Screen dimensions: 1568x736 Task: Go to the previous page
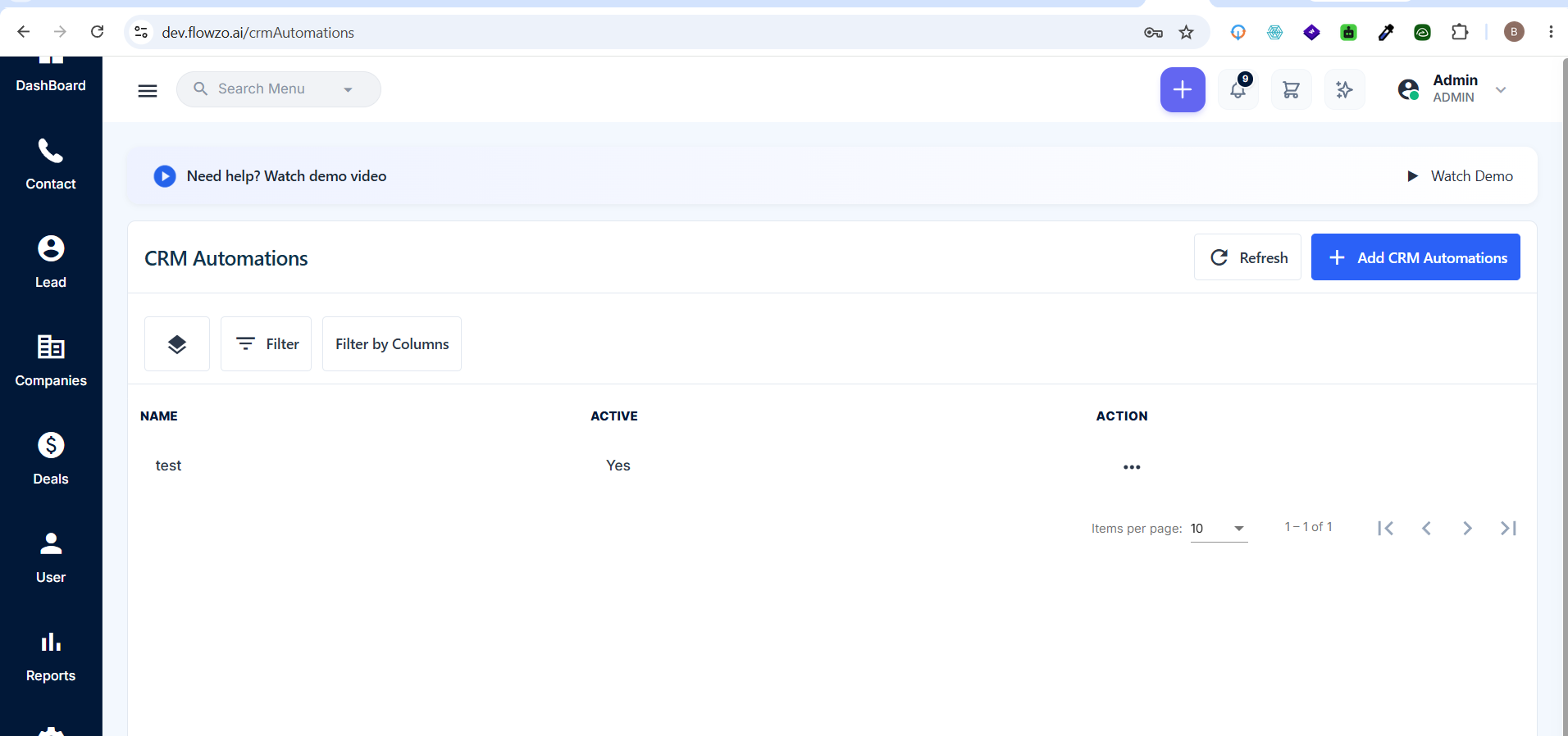click(1427, 529)
